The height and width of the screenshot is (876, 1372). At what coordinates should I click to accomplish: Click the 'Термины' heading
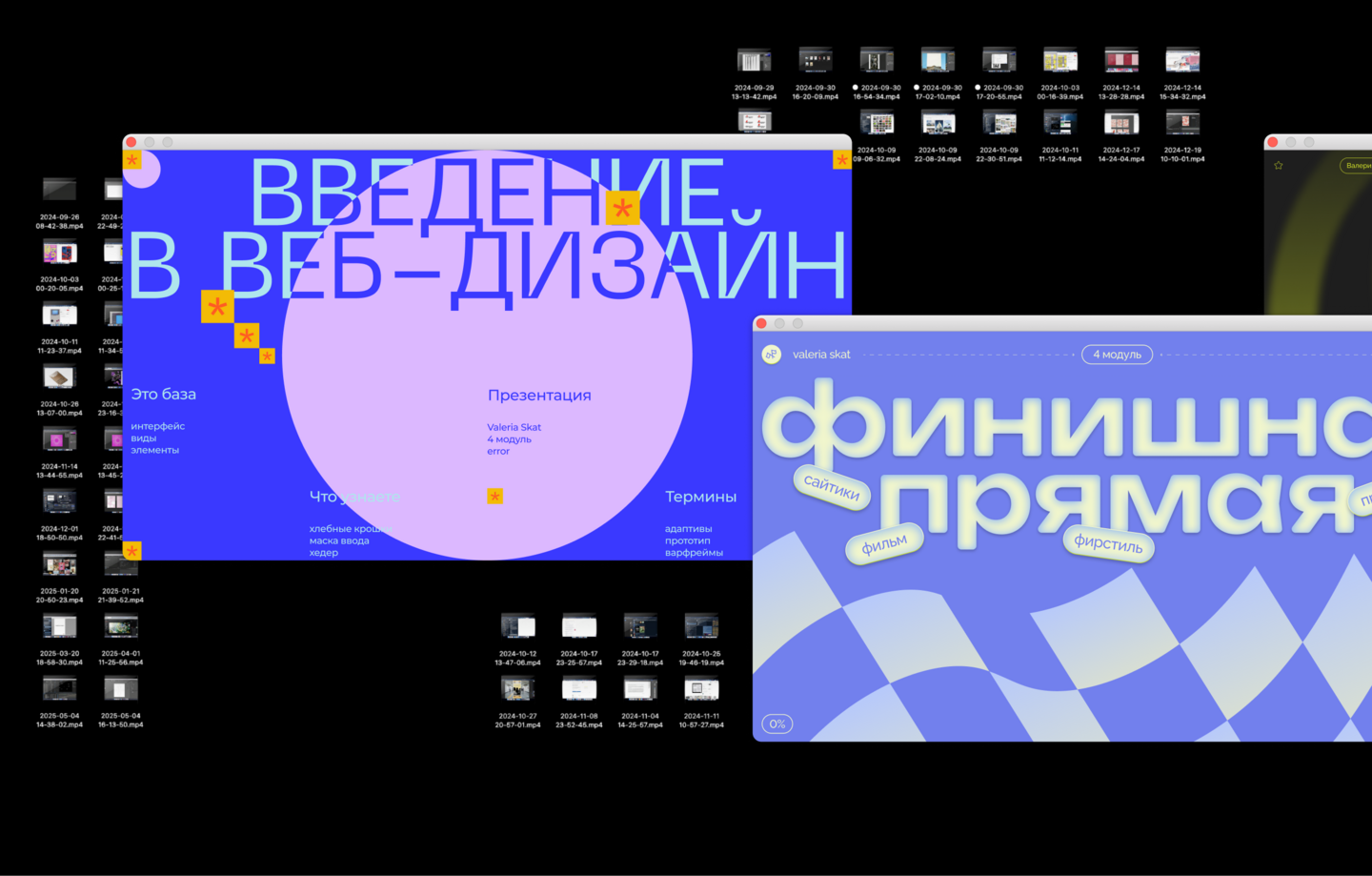pos(700,497)
